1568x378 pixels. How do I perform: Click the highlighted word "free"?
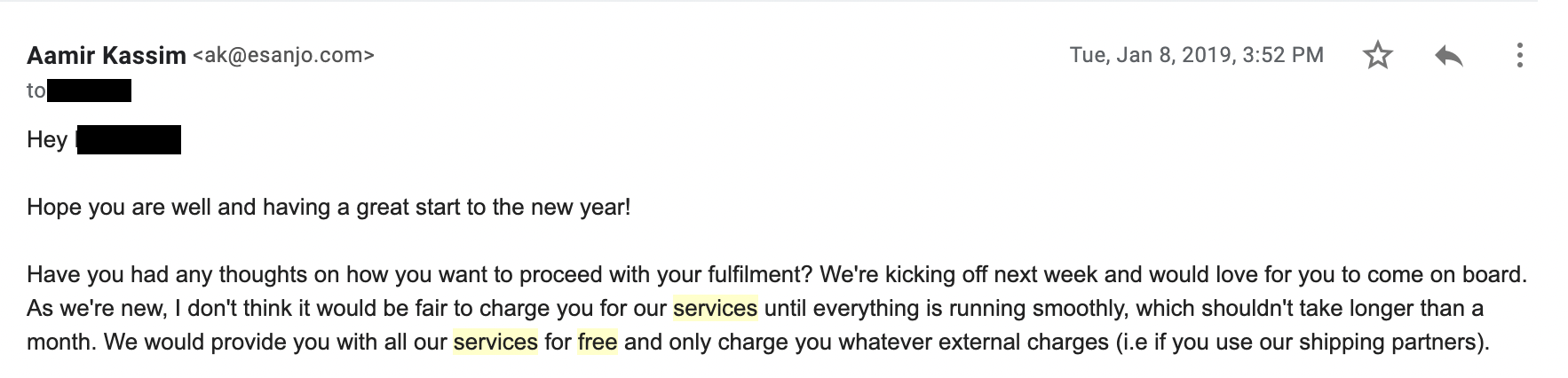coord(597,343)
